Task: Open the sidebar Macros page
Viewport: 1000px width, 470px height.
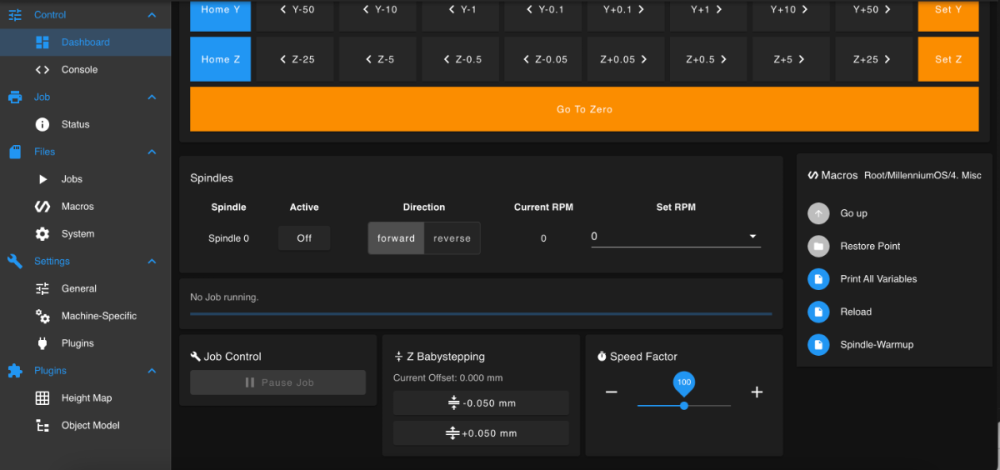Action: point(85,207)
